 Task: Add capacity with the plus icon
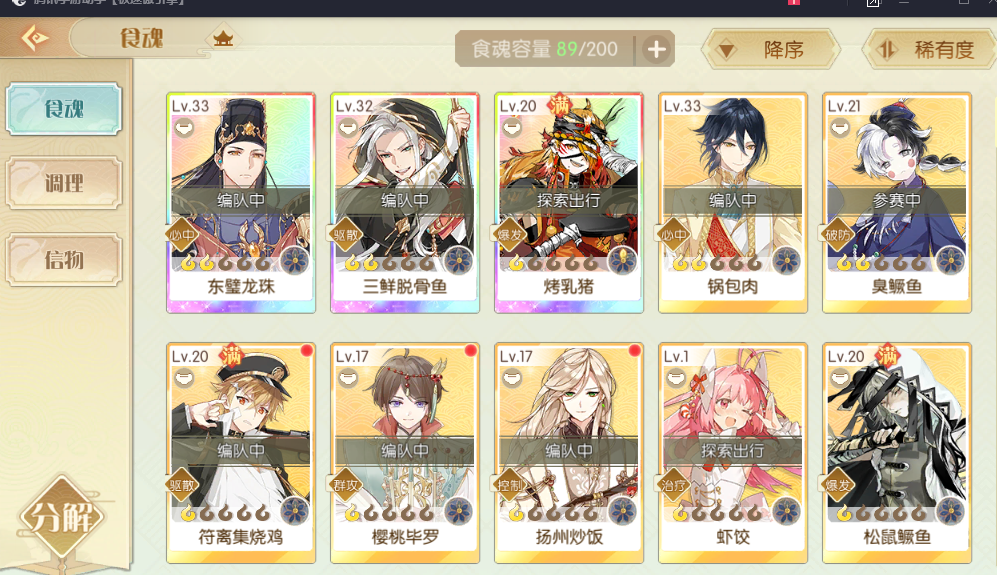tap(656, 50)
